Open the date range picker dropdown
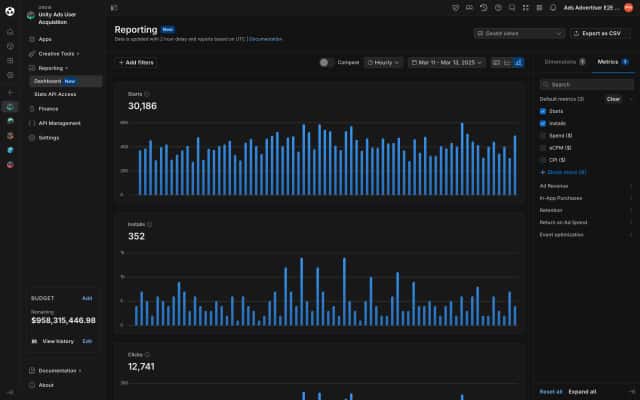The height and width of the screenshot is (400, 640). coord(447,62)
